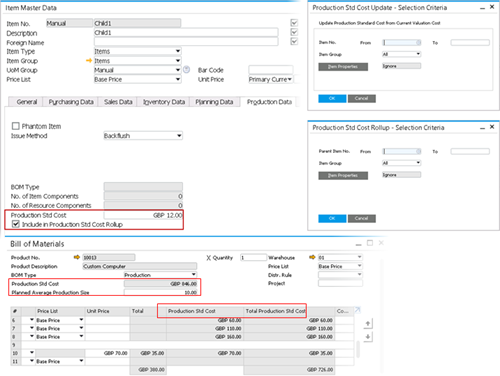The width and height of the screenshot is (500, 376).
Task: Switch to the Purchasing Data tab
Action: coord(71,102)
